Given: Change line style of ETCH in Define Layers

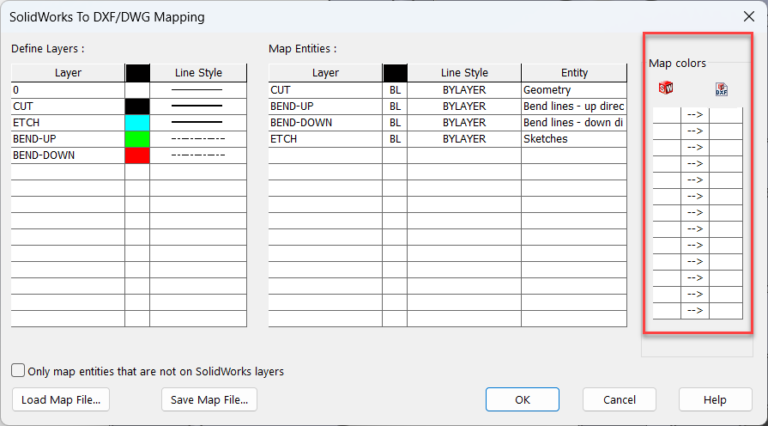Looking at the screenshot, I should point(198,122).
